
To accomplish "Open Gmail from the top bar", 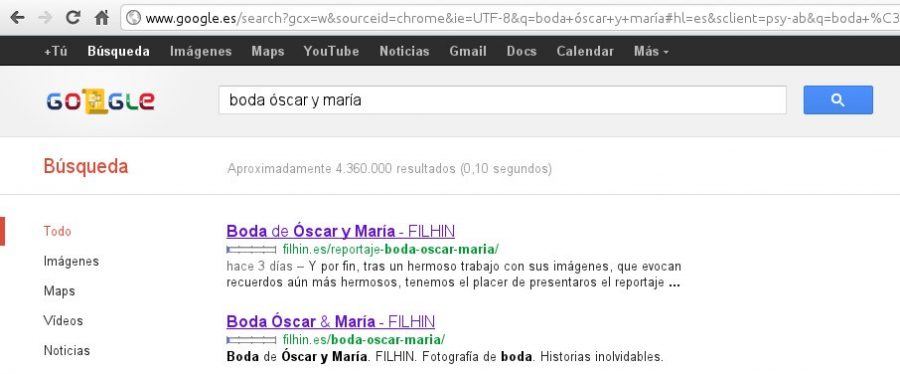I will click(468, 51).
